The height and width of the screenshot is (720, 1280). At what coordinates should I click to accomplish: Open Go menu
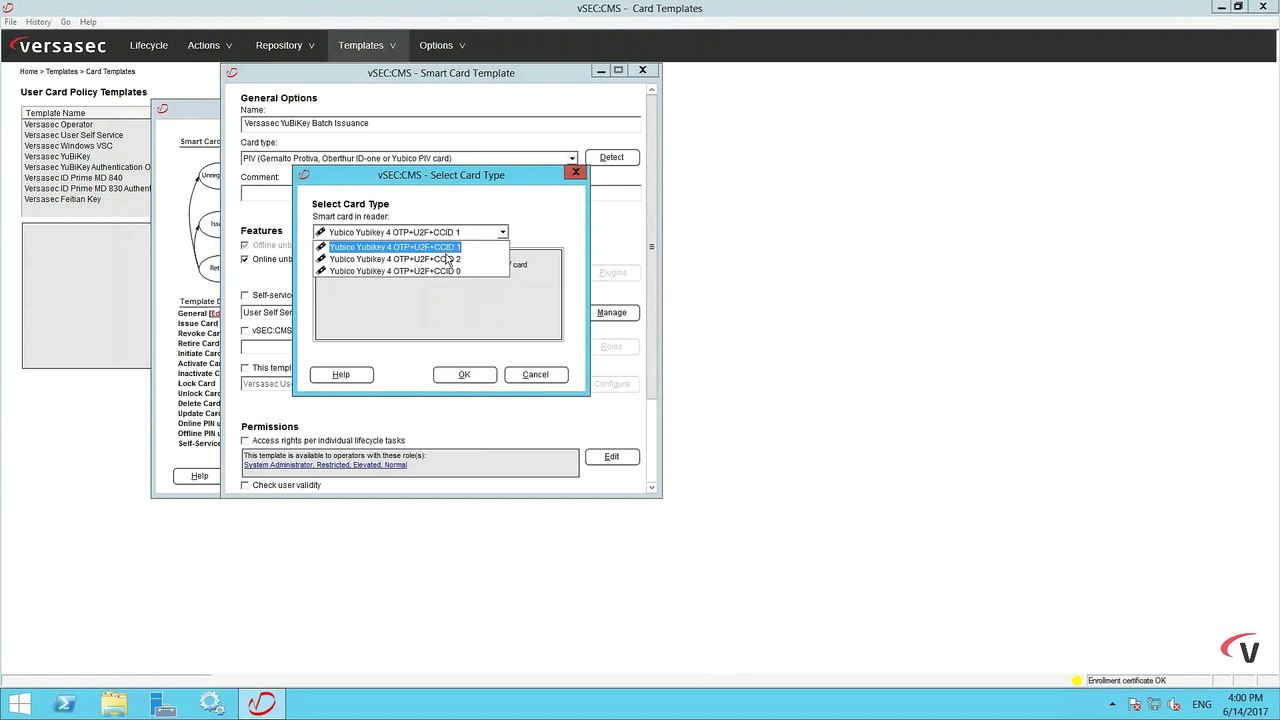coord(66,22)
